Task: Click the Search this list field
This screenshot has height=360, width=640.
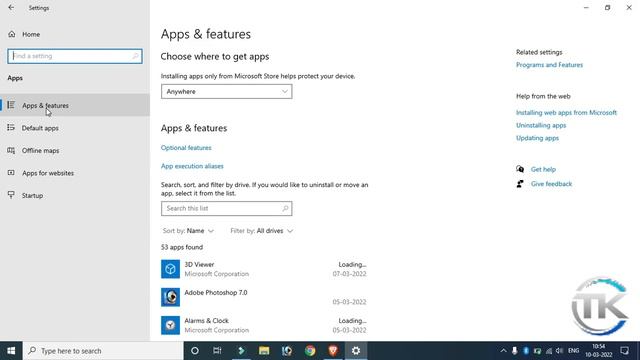Action: tap(227, 208)
